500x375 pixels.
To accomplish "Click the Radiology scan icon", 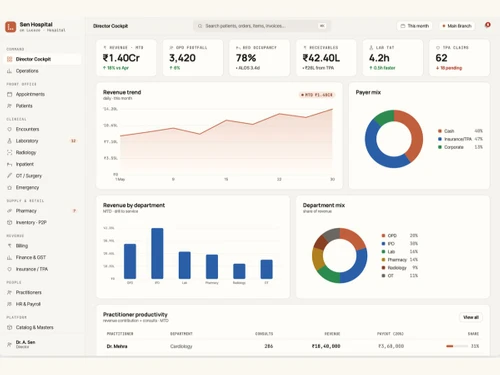I will click(x=10, y=153).
